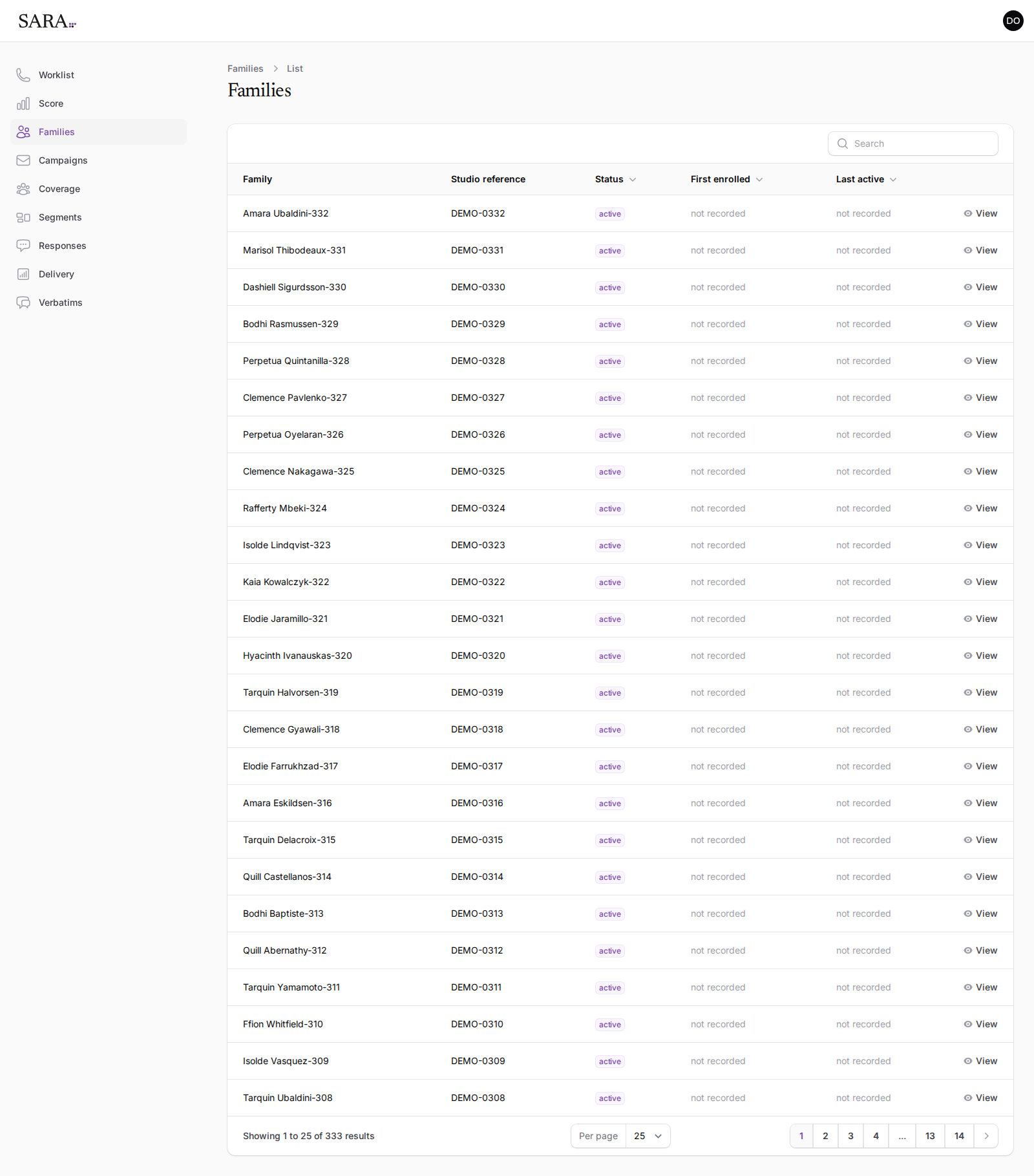Click the Families breadcrumb link

[x=245, y=69]
